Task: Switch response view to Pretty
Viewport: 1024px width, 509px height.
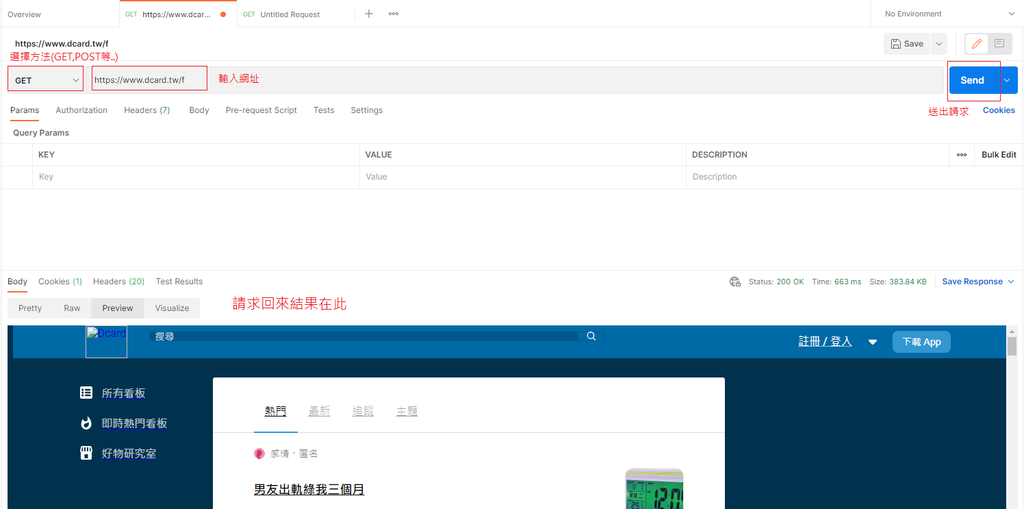Action: (x=30, y=308)
